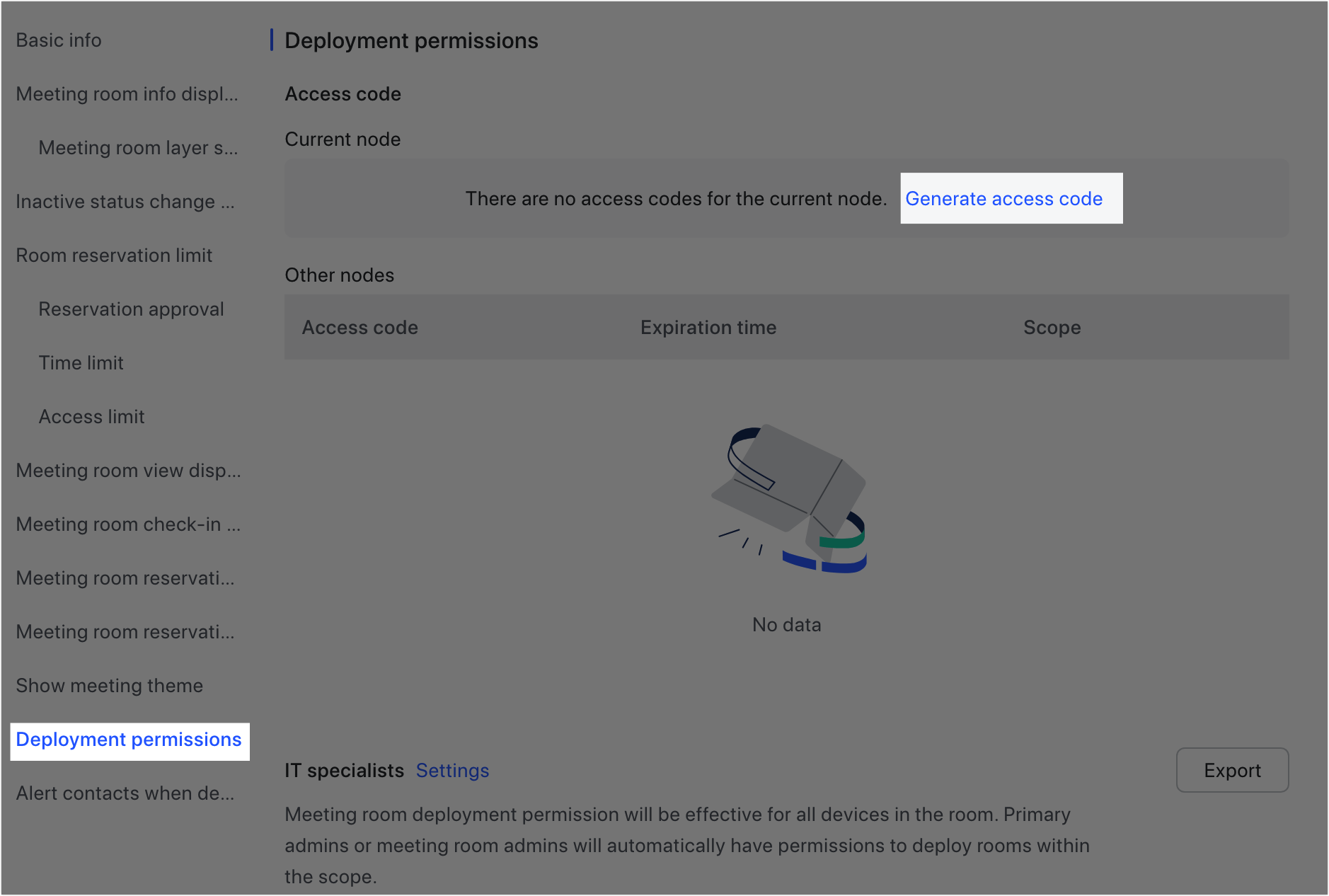1329x896 pixels.
Task: Select Show meeting theme
Action: (x=109, y=686)
